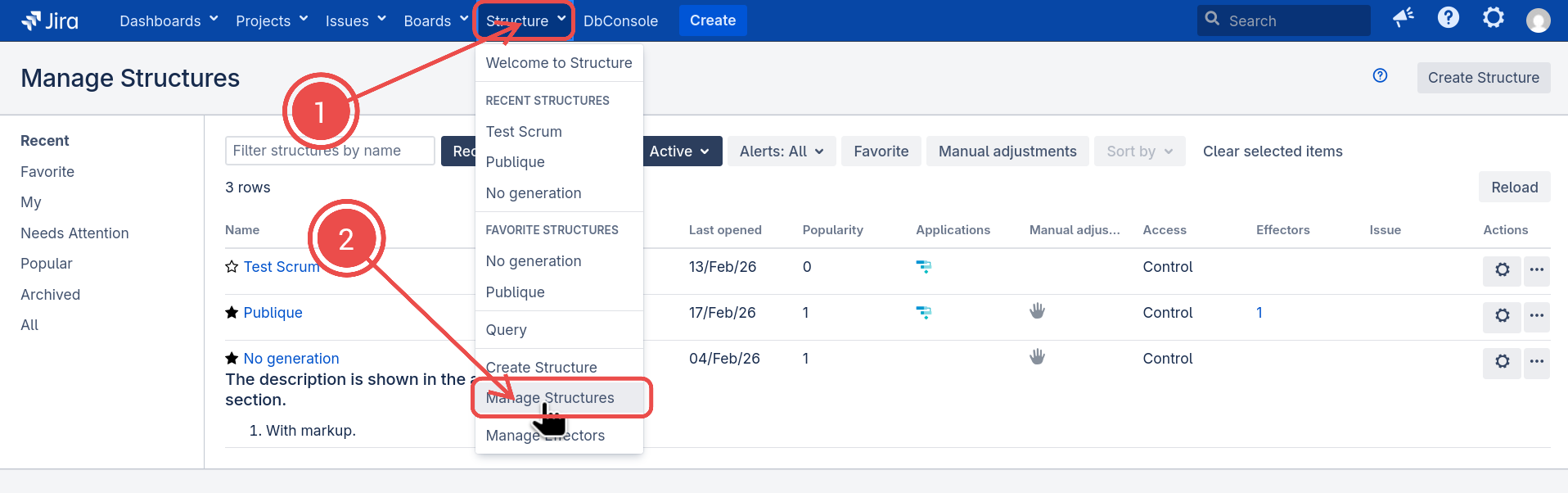
Task: Unstar the Publique structure in the table
Action: pos(232,313)
